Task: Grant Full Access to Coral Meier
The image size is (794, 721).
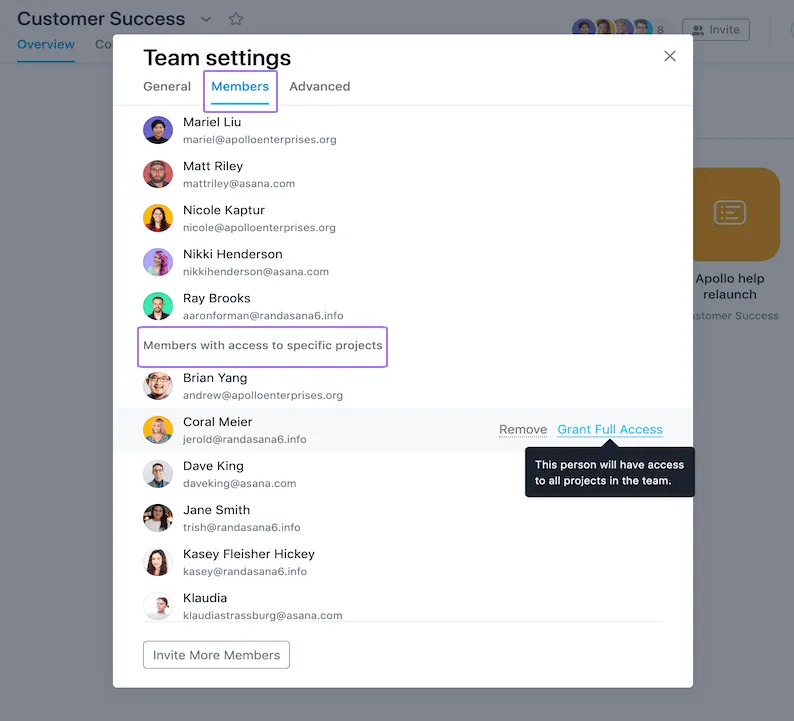Action: 610,430
